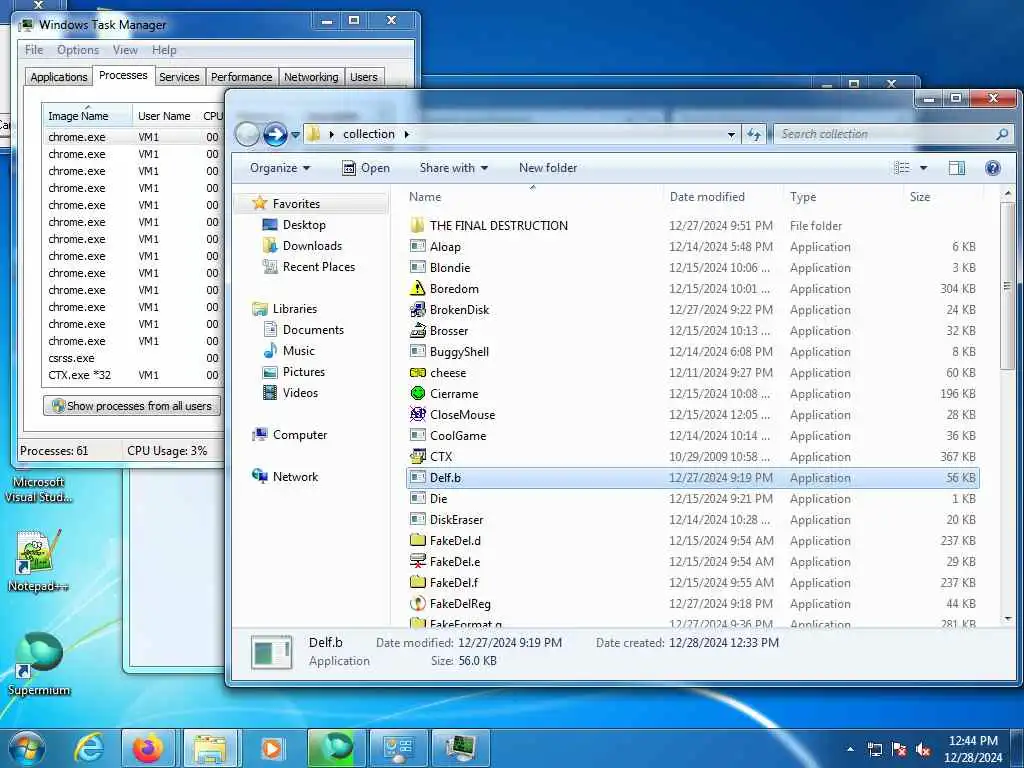Open the address bar history dropdown
Image resolution: width=1024 pixels, height=768 pixels.
tap(731, 135)
